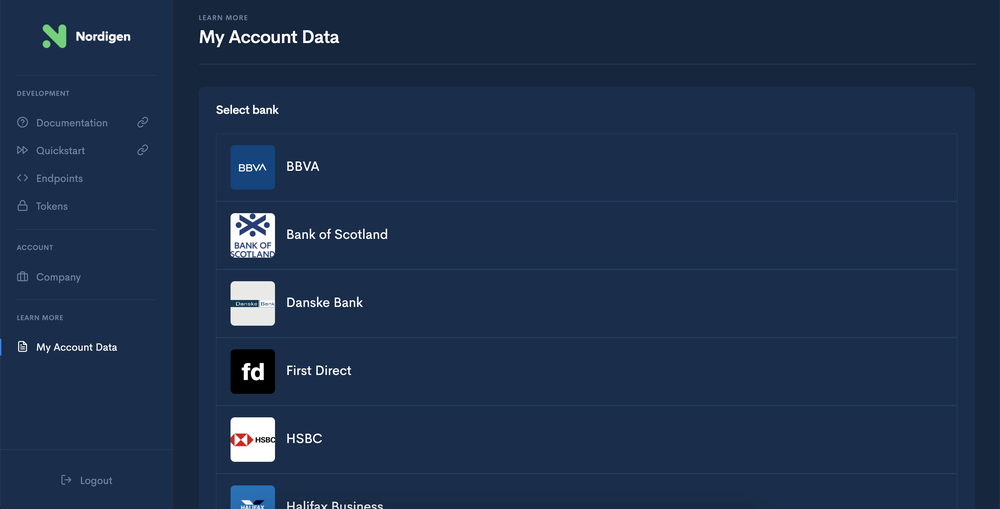Click the Nordigen logo icon

click(54, 36)
